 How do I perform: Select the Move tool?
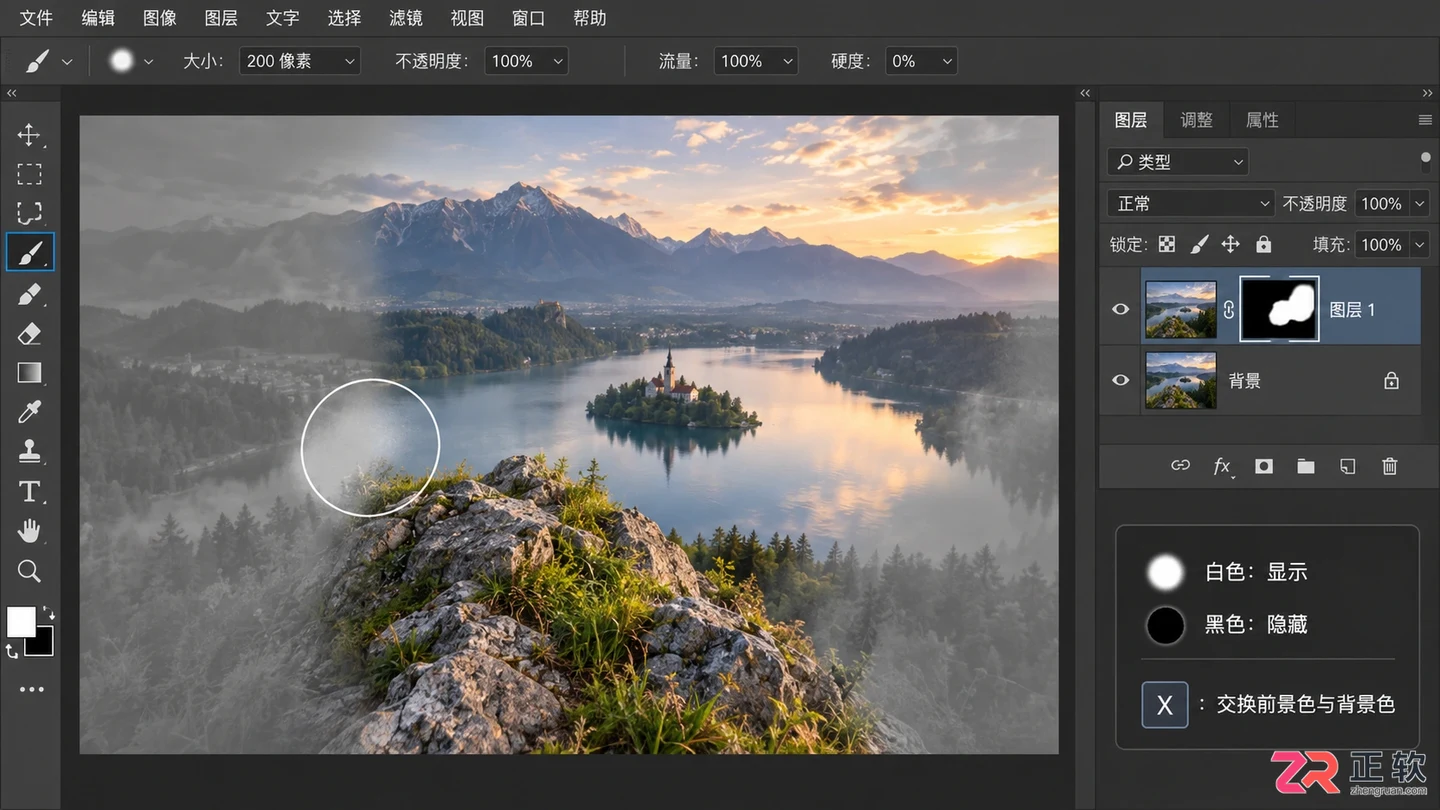pyautogui.click(x=29, y=135)
